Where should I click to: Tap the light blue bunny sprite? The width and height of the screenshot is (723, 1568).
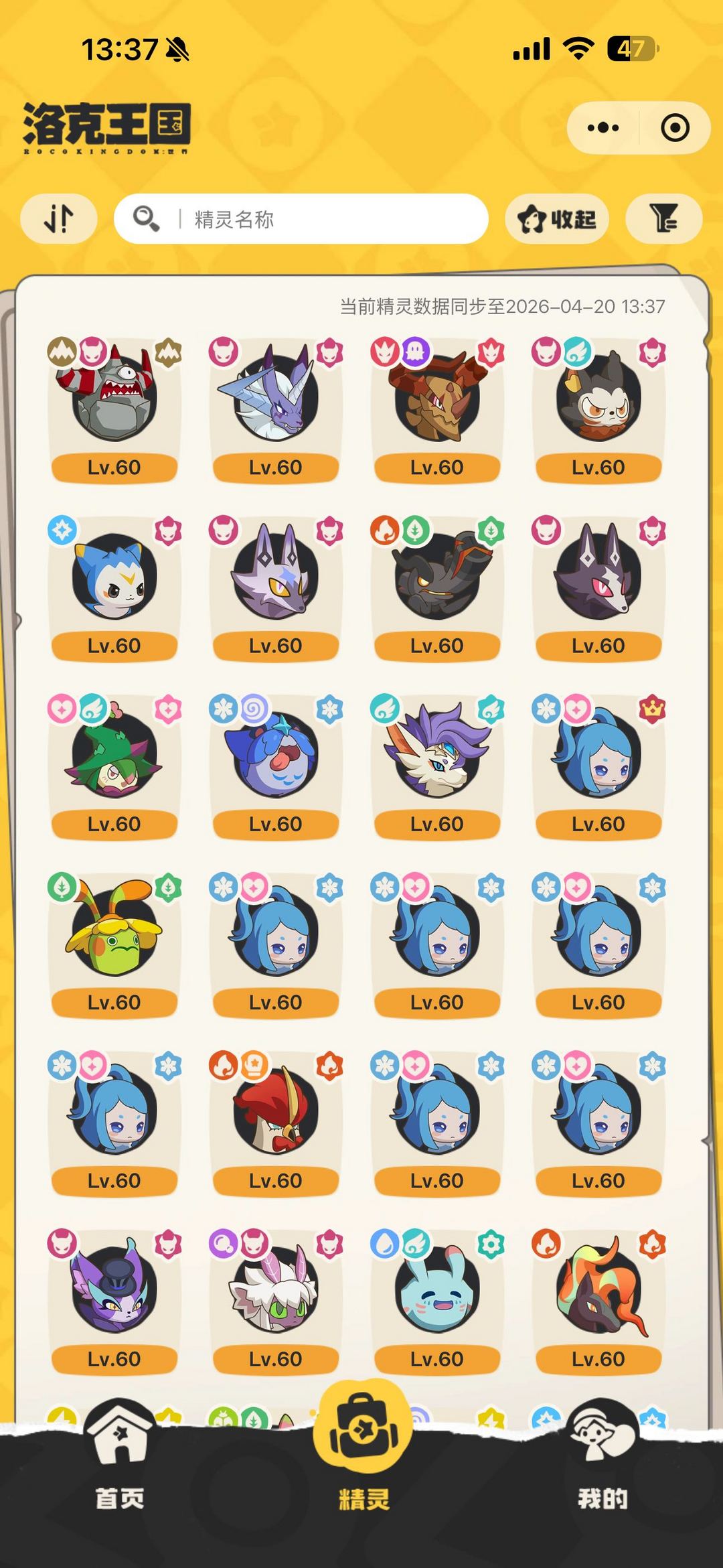(436, 1300)
